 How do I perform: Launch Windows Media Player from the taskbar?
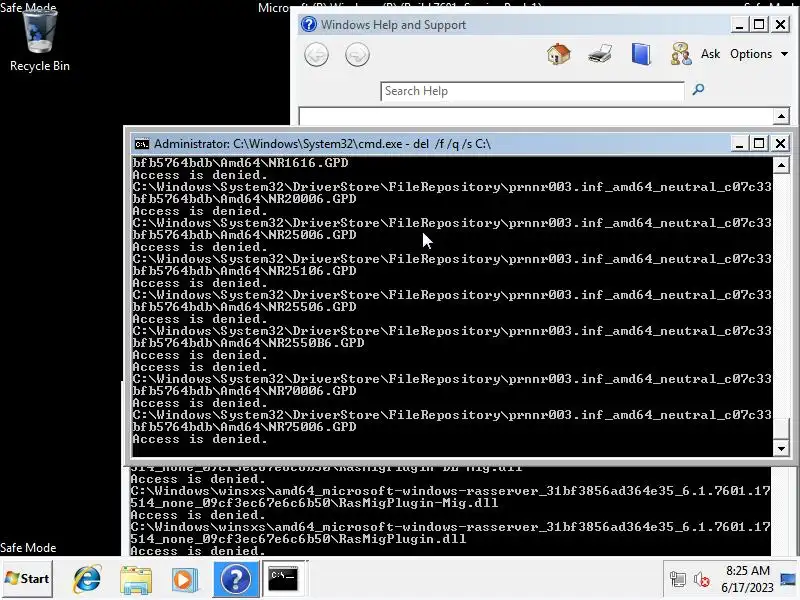[x=184, y=579]
